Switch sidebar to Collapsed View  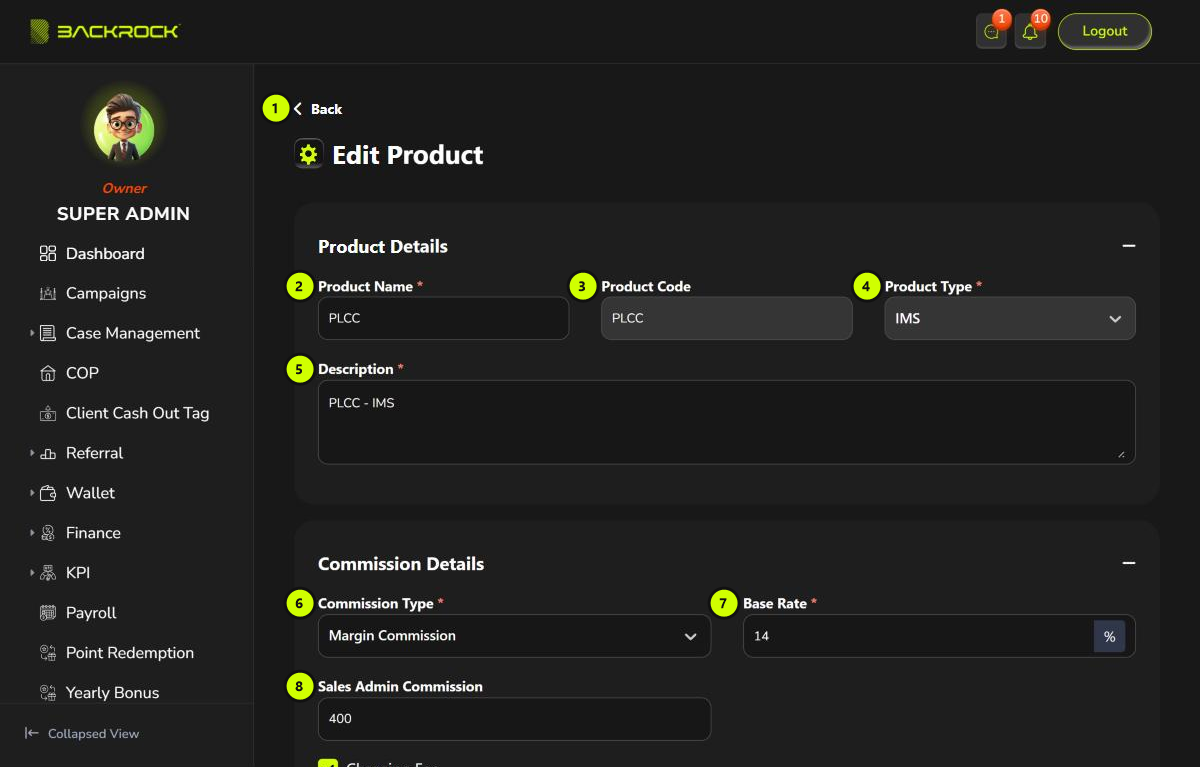click(x=82, y=734)
